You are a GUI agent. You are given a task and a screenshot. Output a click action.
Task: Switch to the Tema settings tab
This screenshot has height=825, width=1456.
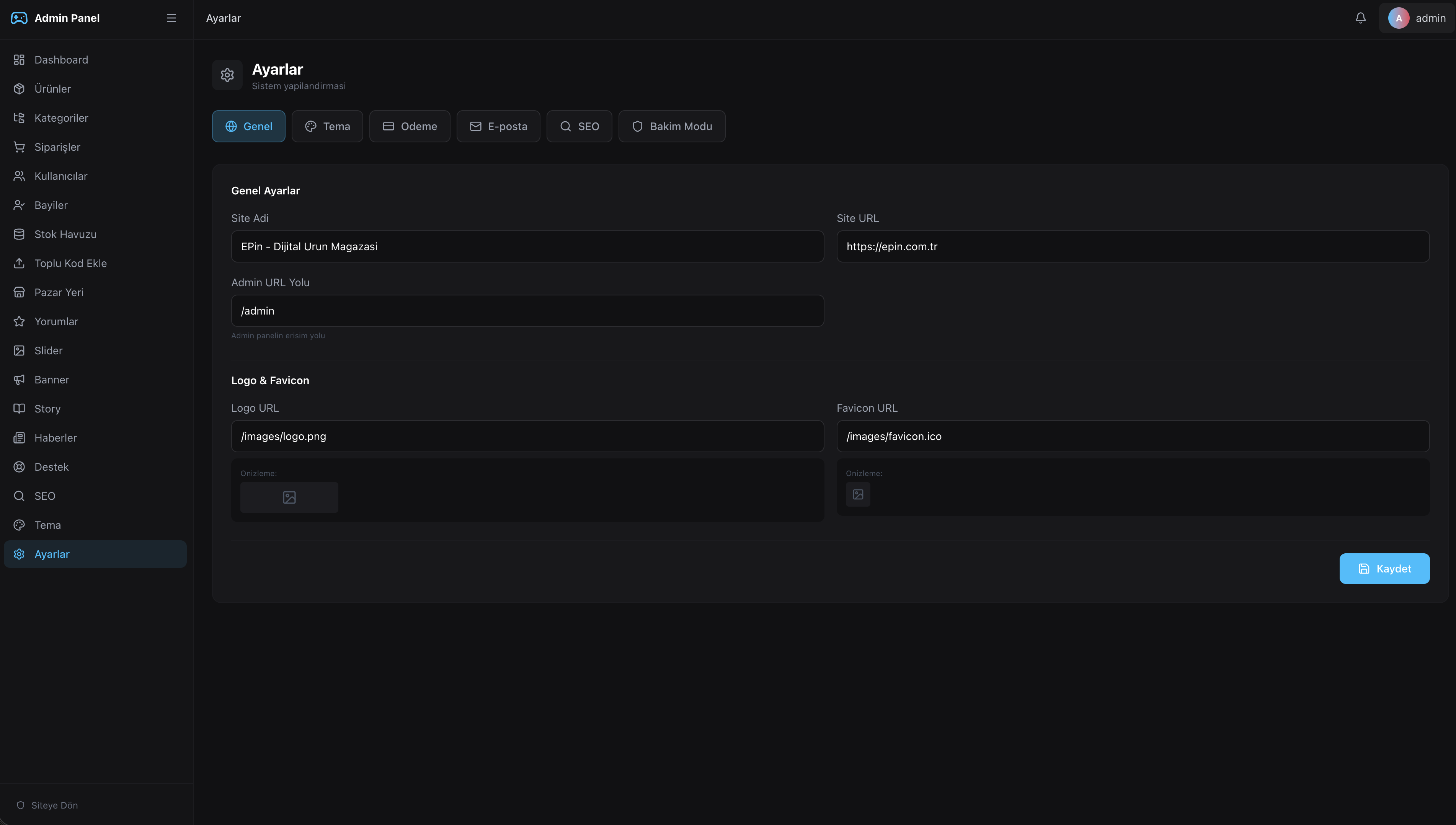327,126
